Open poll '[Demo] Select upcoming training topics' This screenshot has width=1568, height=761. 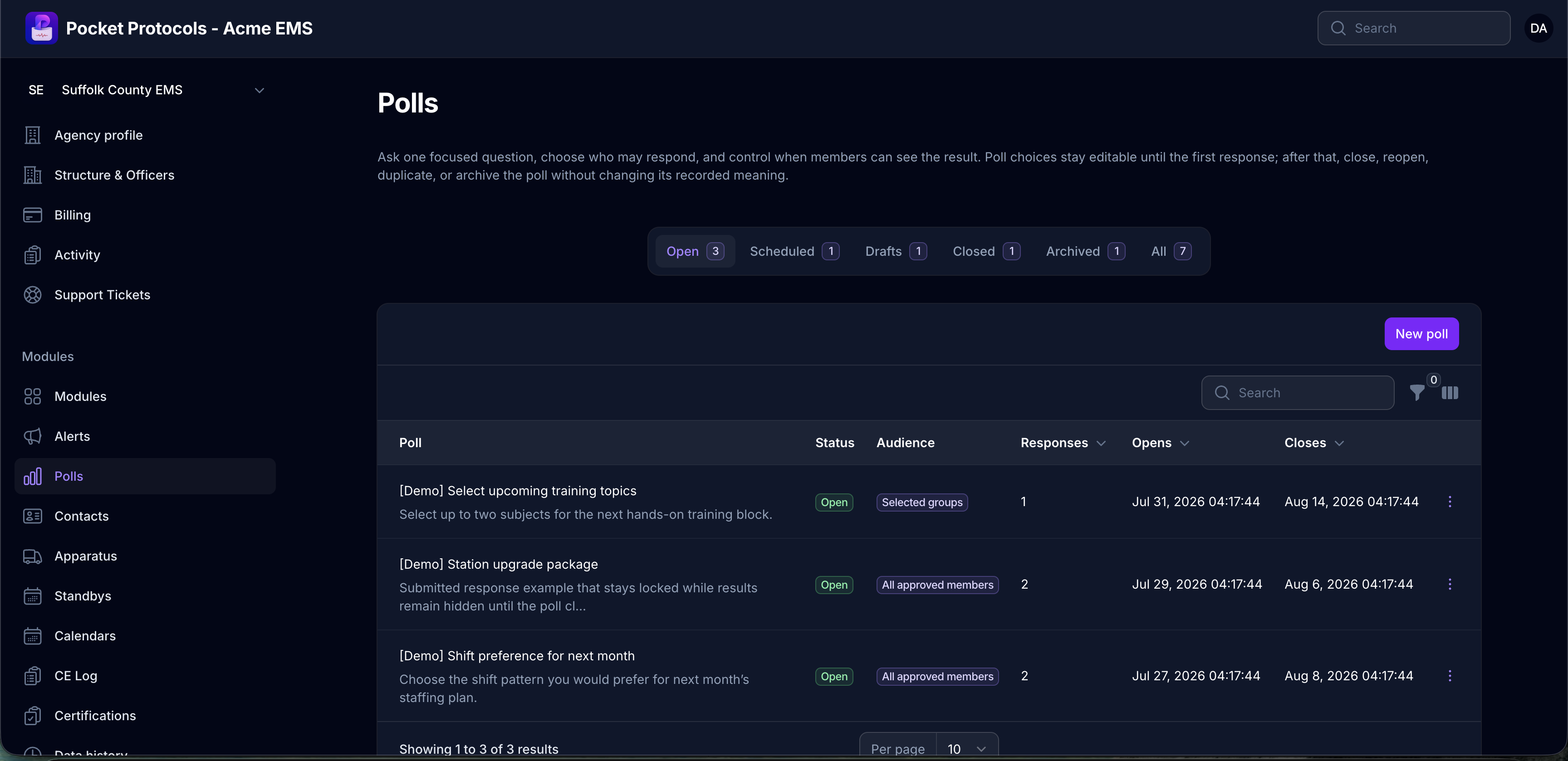click(x=518, y=491)
